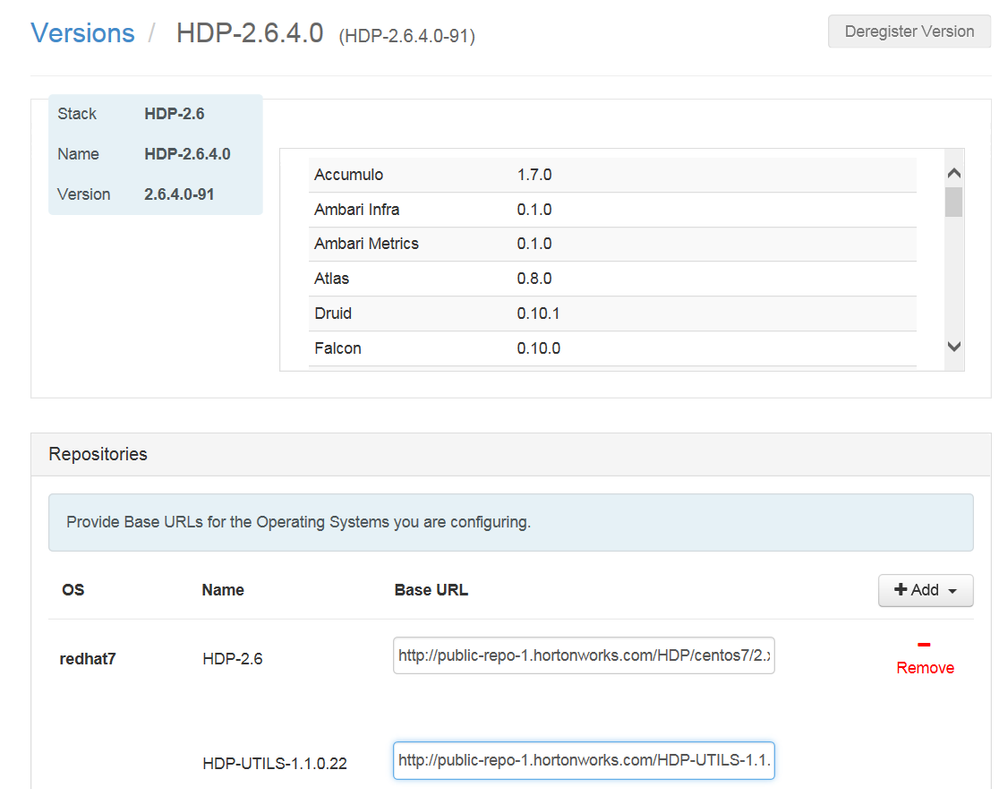The height and width of the screenshot is (789, 999).
Task: Focus the HDP-2.6 Base URL field
Action: [583, 656]
